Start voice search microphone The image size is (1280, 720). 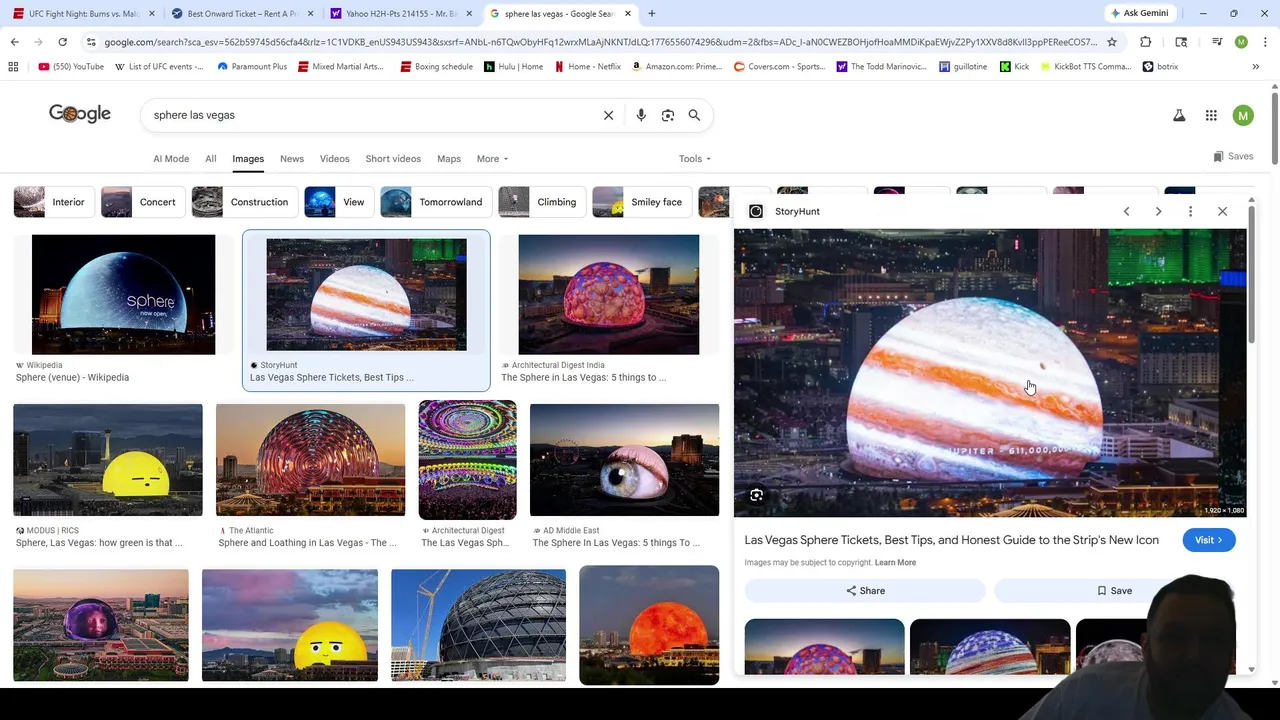(641, 115)
